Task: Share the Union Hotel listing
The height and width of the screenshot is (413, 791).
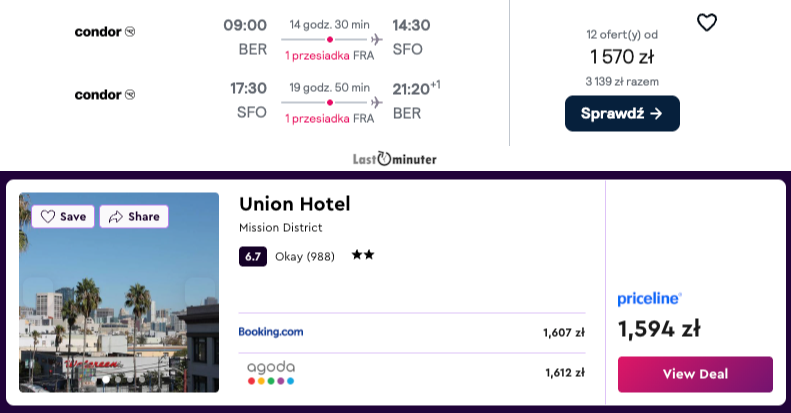Action: pyautogui.click(x=134, y=216)
